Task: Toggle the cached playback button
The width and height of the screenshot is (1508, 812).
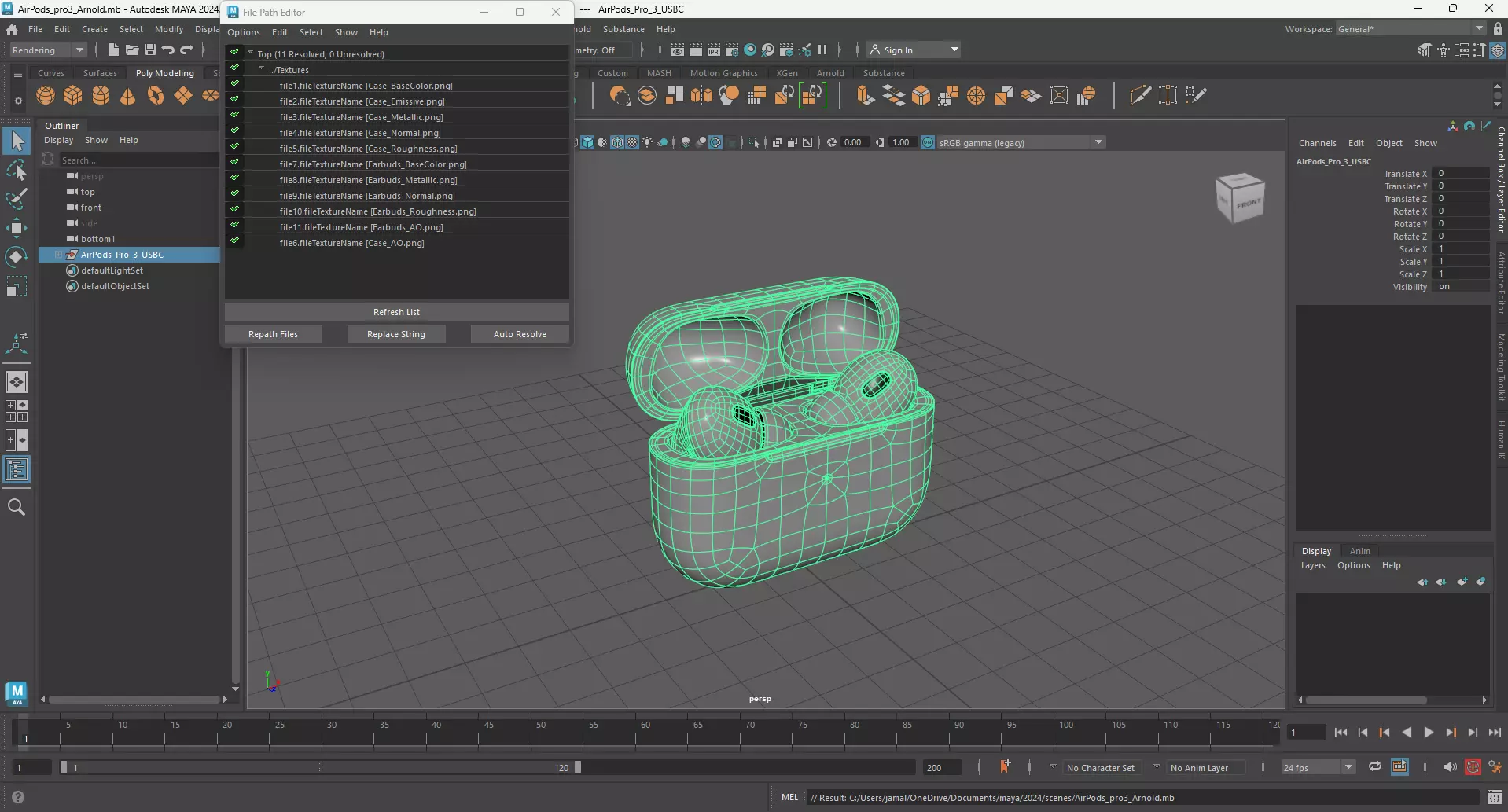Action: pos(1399,767)
